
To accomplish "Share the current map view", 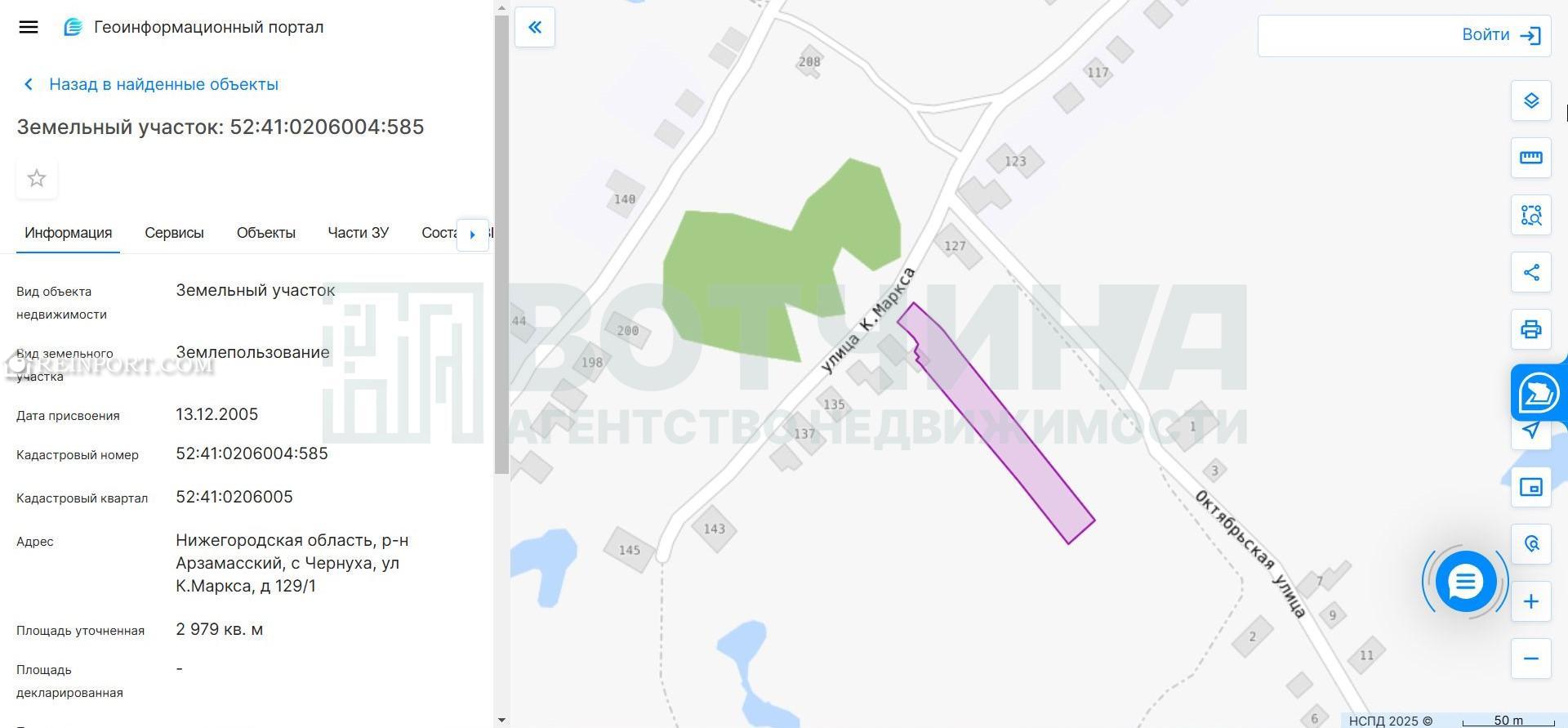I will tap(1530, 272).
